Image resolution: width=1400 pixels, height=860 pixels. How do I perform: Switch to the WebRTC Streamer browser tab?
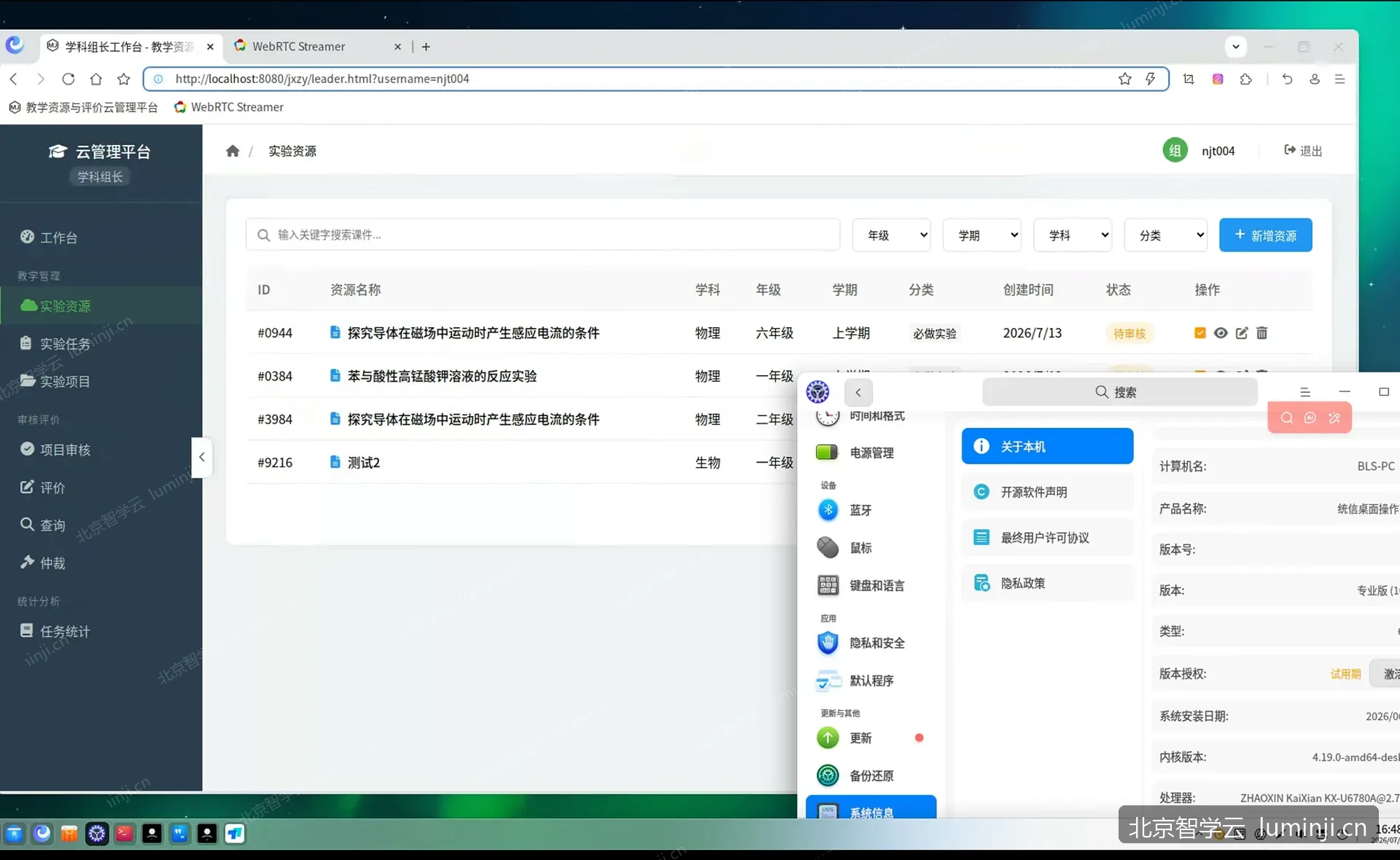tap(317, 47)
